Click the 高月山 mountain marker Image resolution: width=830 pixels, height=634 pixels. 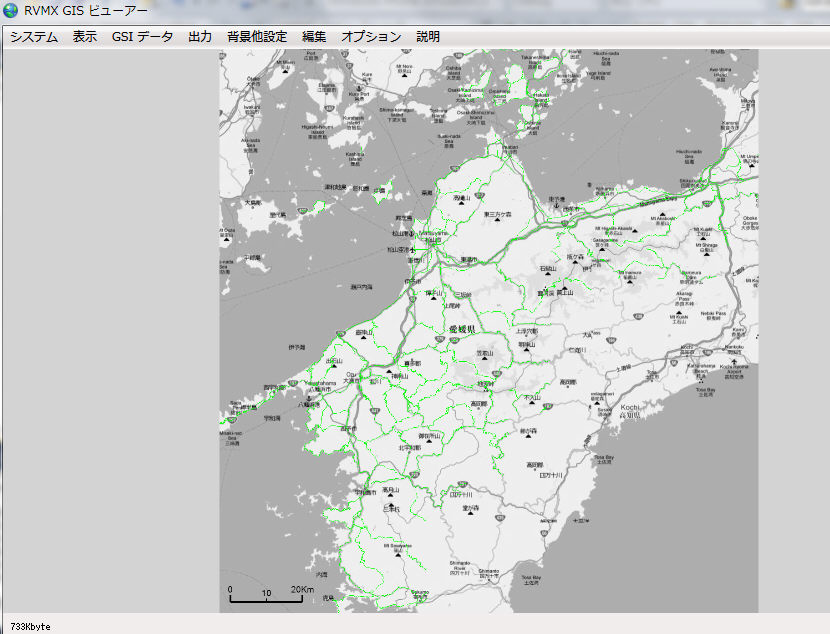point(392,497)
